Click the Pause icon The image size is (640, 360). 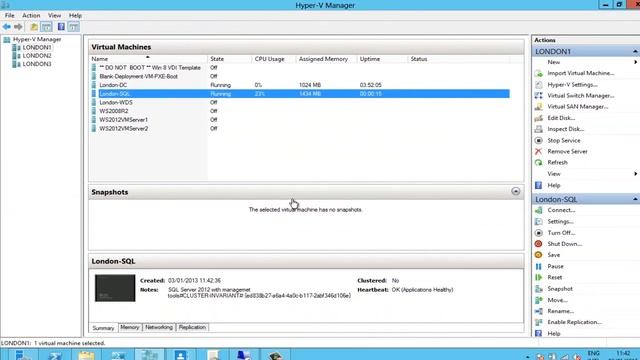(x=539, y=266)
